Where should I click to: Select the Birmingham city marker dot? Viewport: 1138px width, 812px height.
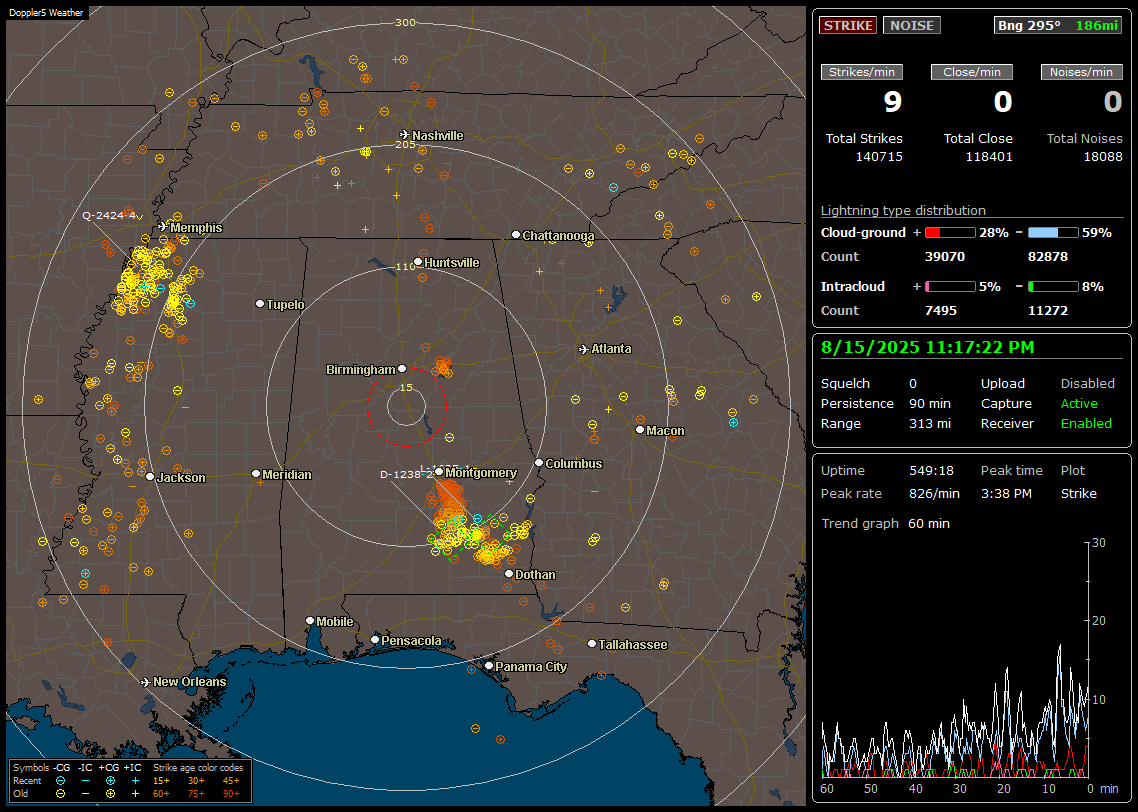(x=402, y=369)
